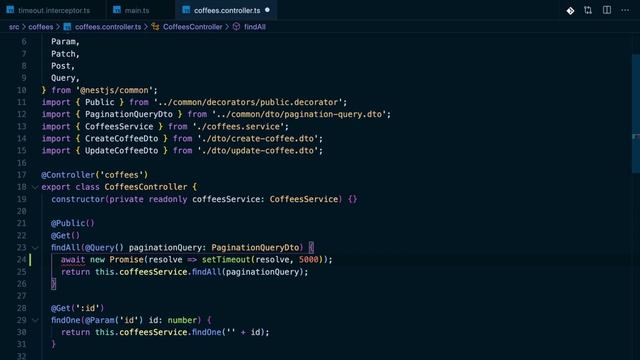Click the 5000 timeout value

(x=308, y=260)
